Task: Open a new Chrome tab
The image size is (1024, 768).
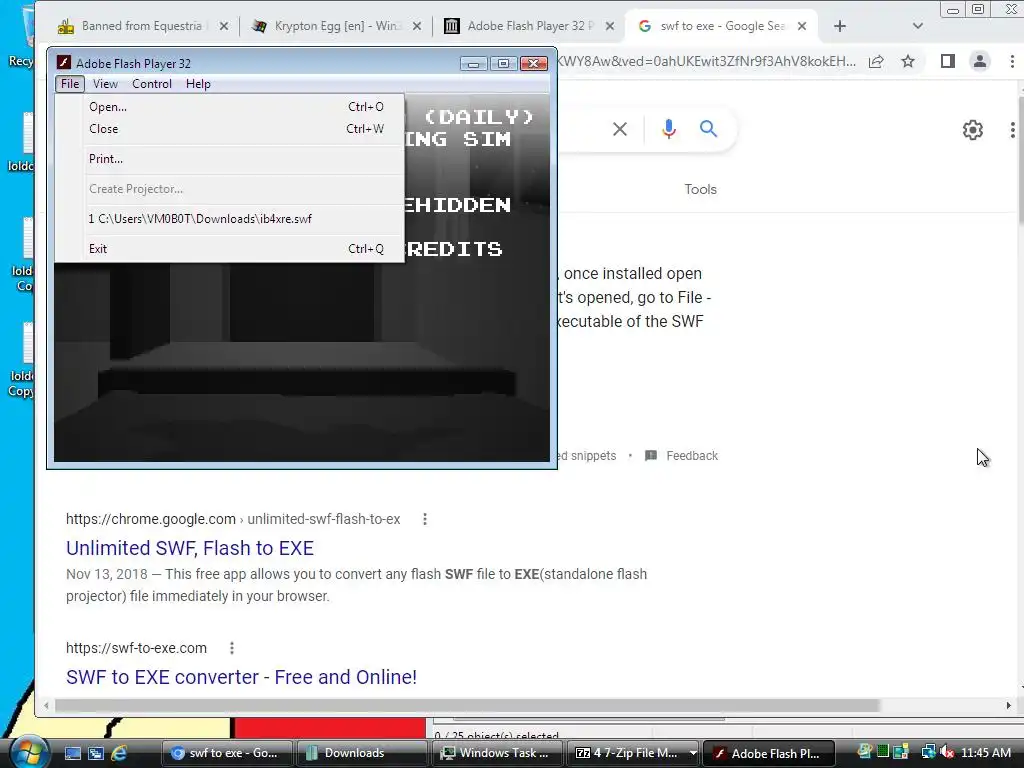Action: coord(840,26)
